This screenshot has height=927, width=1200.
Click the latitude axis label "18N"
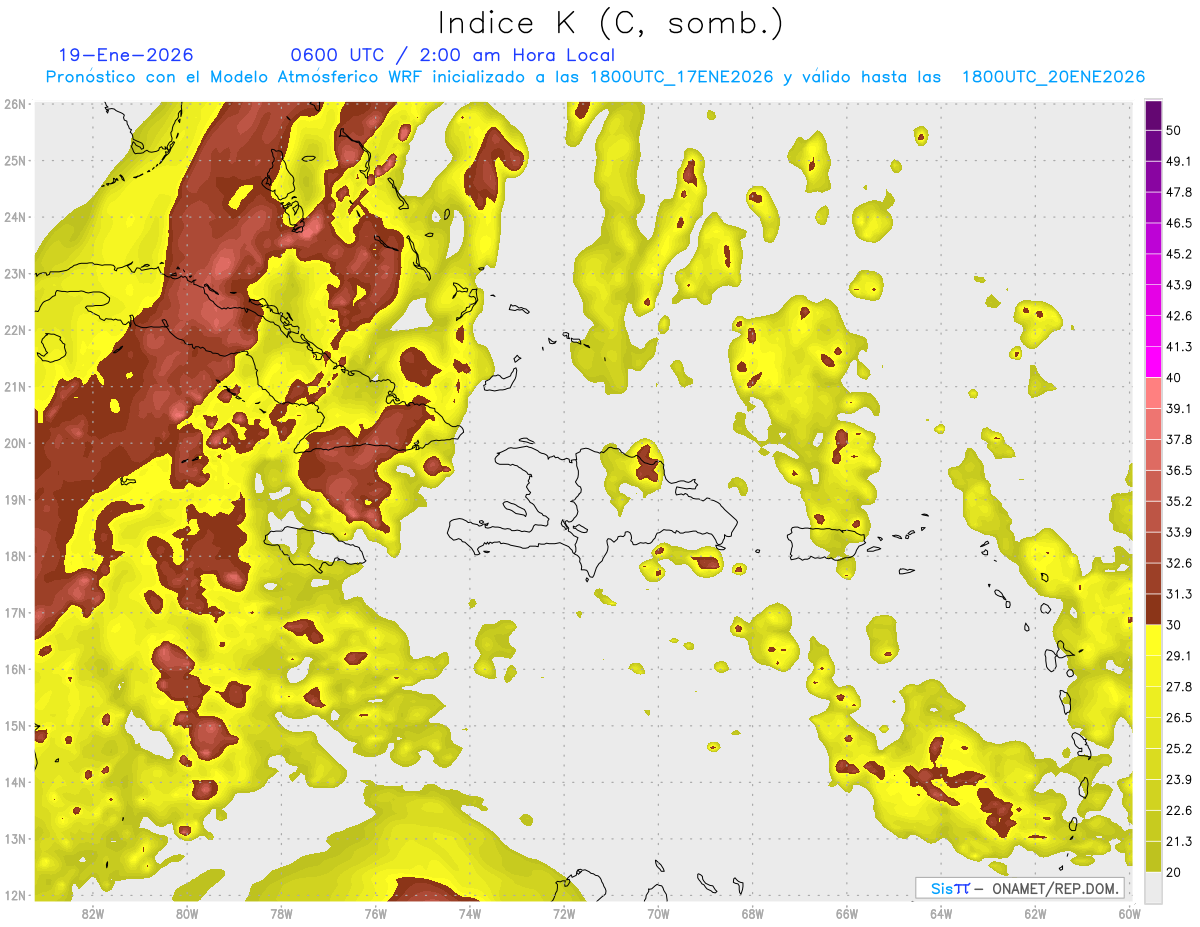coord(16,556)
